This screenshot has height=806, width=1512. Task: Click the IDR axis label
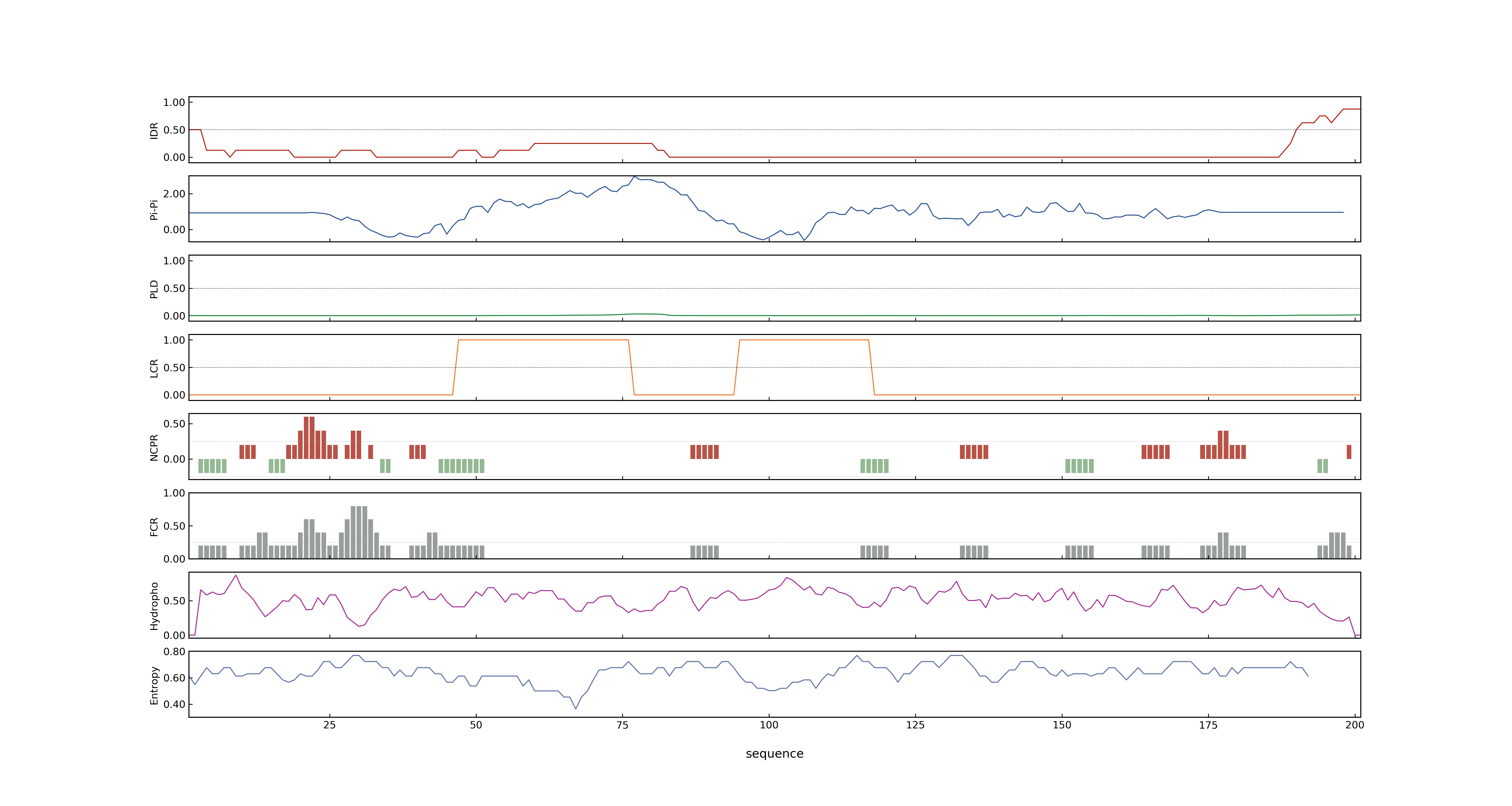click(154, 130)
